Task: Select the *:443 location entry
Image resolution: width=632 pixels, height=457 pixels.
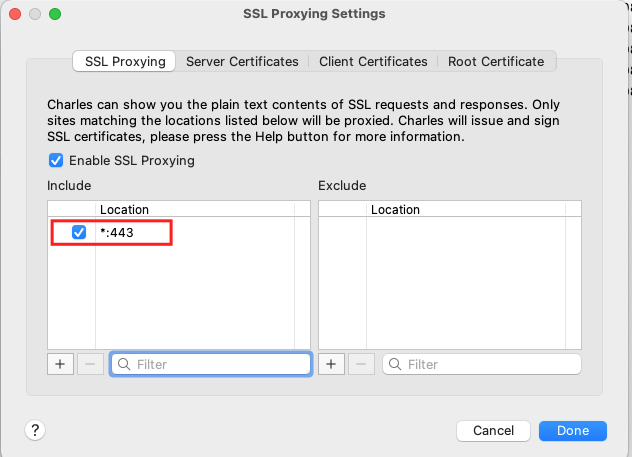Action: 116,233
